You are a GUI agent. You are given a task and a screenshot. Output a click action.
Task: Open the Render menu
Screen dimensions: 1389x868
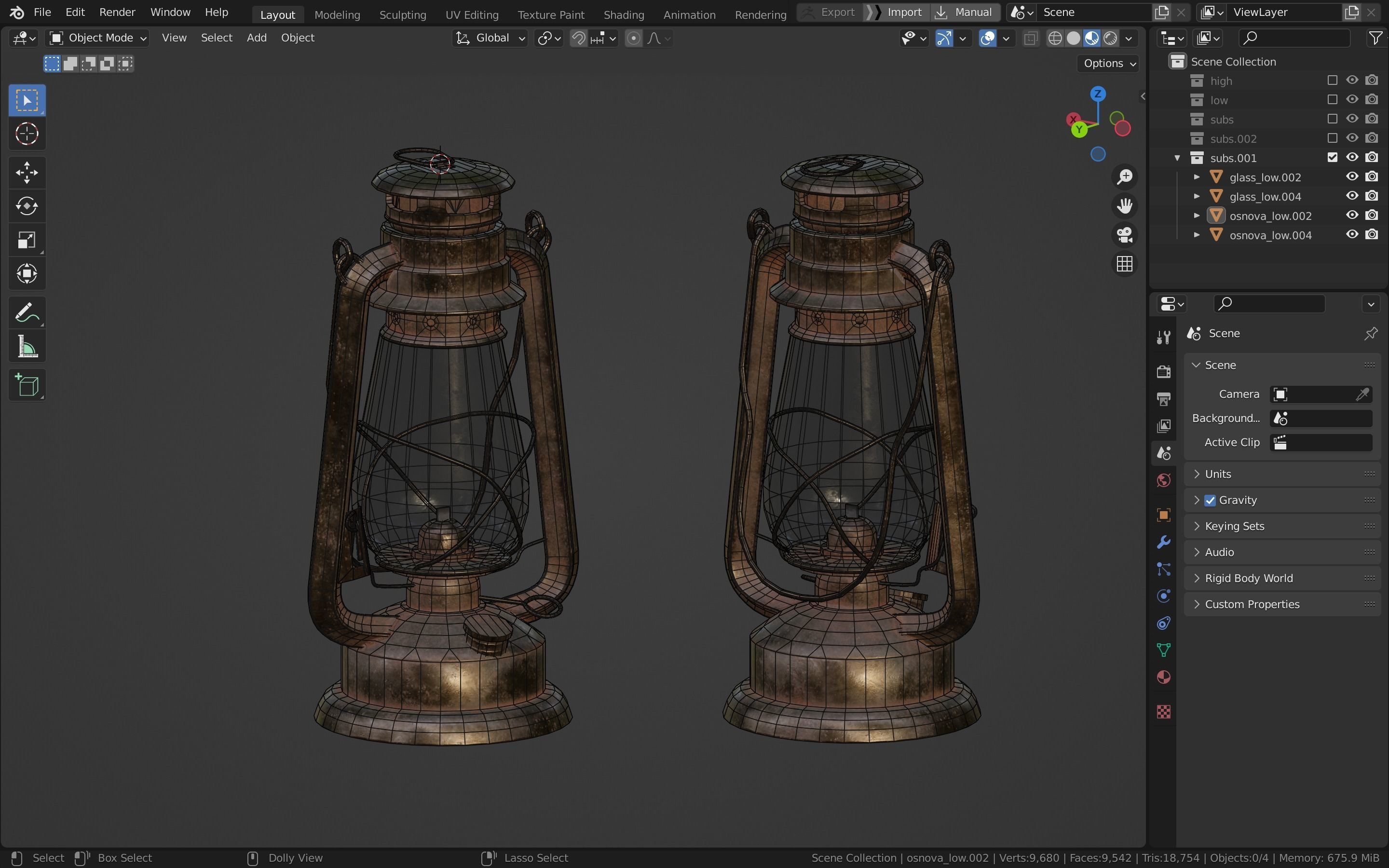pyautogui.click(x=117, y=12)
